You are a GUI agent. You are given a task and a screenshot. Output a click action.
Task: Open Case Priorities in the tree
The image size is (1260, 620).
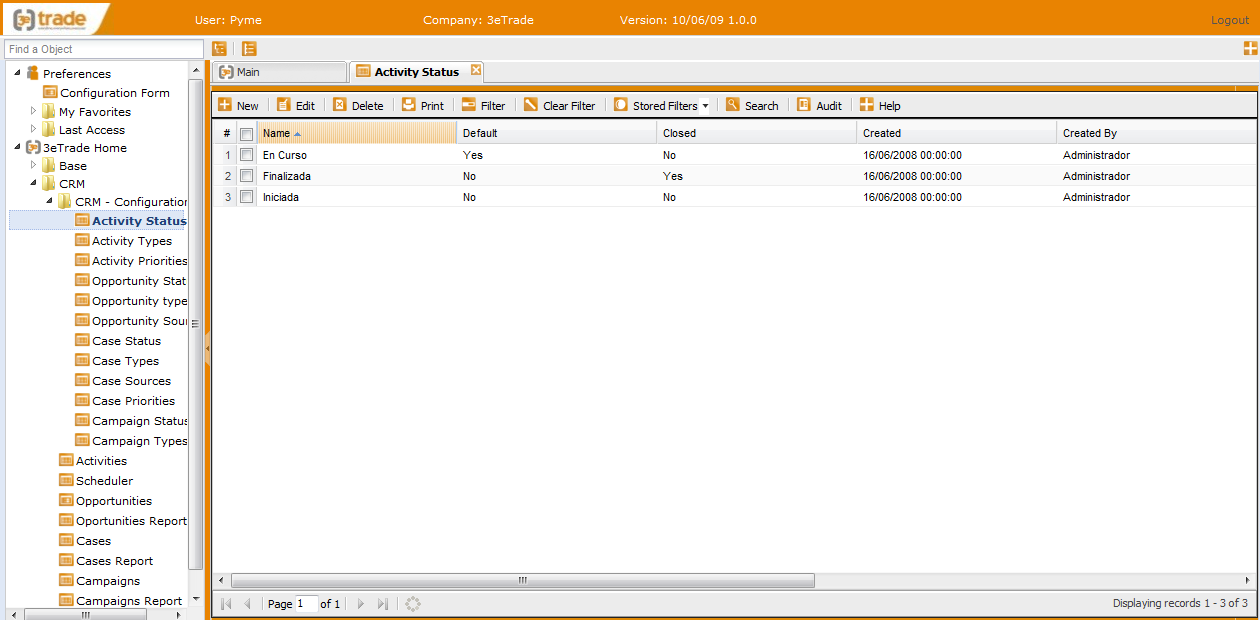click(133, 401)
